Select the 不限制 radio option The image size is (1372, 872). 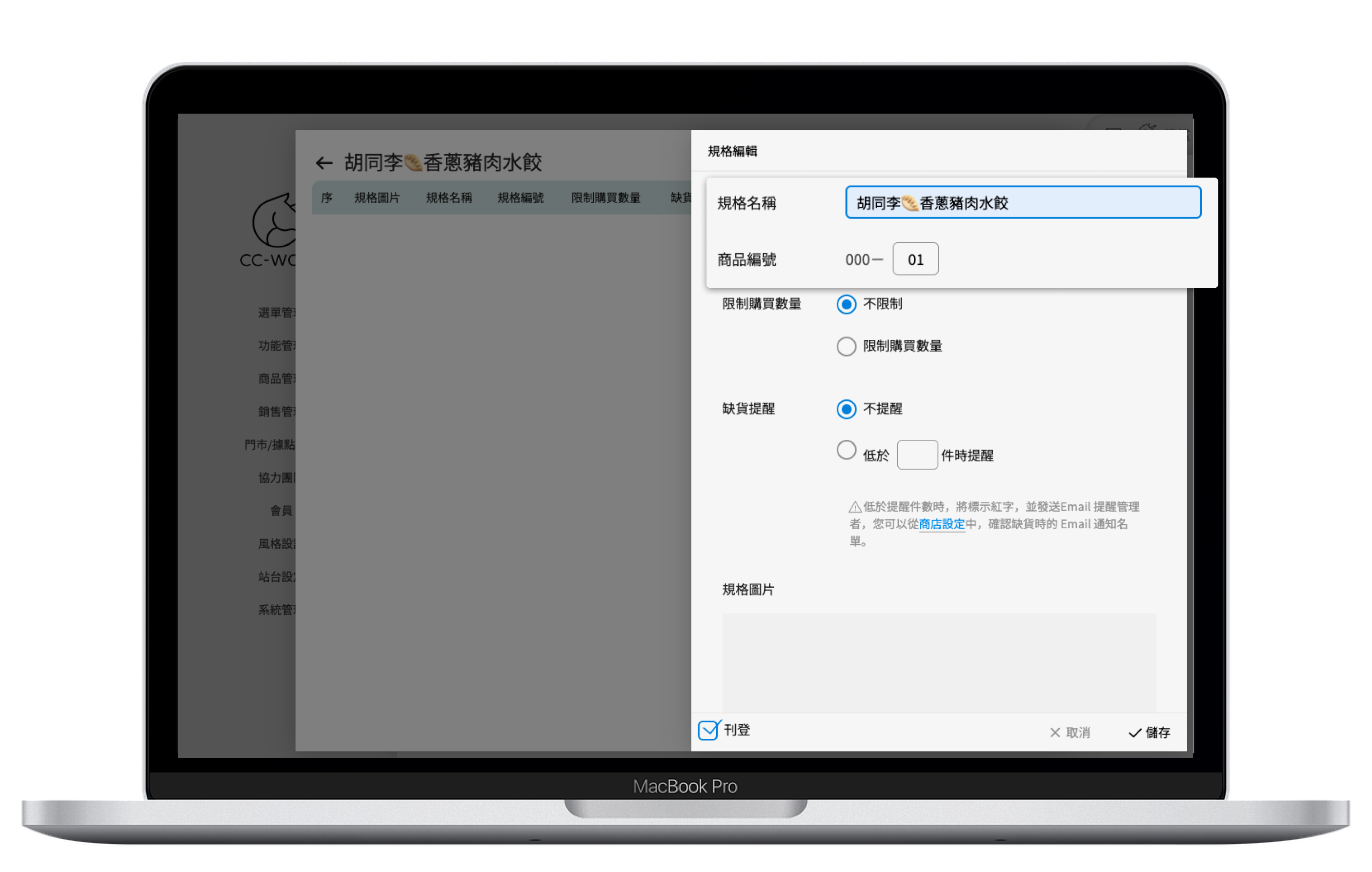point(846,304)
